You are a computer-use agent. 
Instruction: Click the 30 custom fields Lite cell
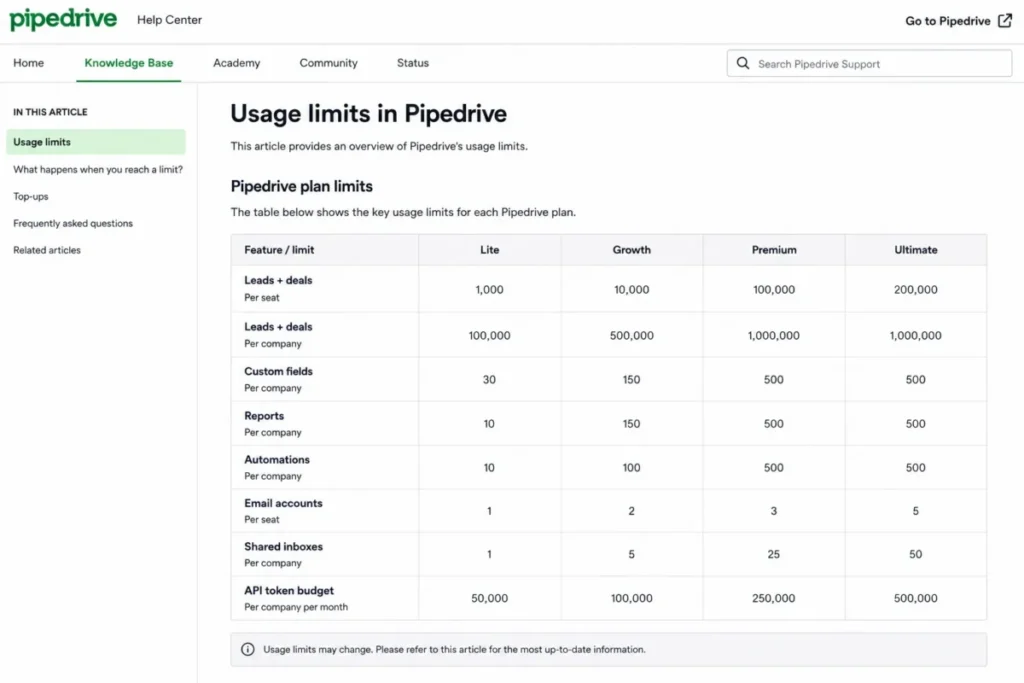[x=489, y=379]
